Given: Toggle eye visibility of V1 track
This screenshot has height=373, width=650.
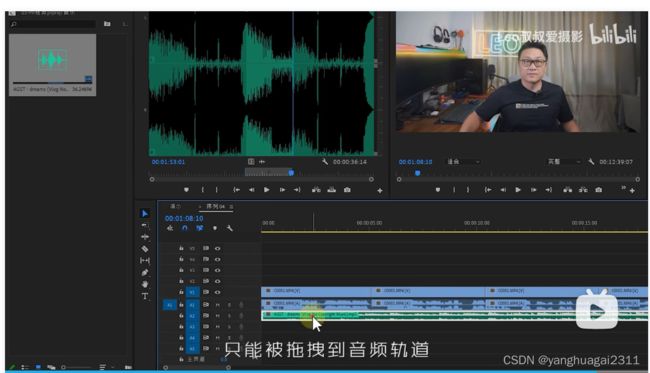Looking at the screenshot, I should tap(217, 292).
